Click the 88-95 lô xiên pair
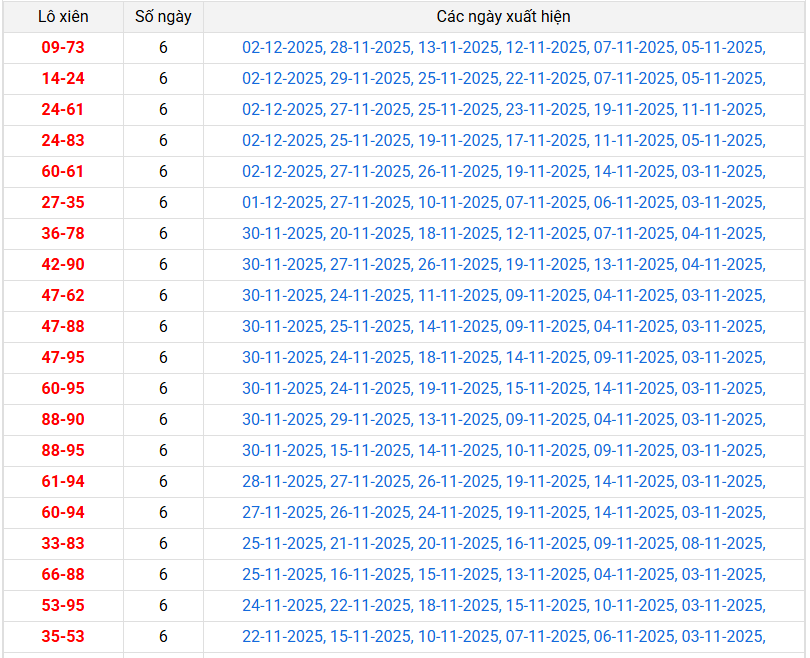The height and width of the screenshot is (658, 810). point(63,450)
